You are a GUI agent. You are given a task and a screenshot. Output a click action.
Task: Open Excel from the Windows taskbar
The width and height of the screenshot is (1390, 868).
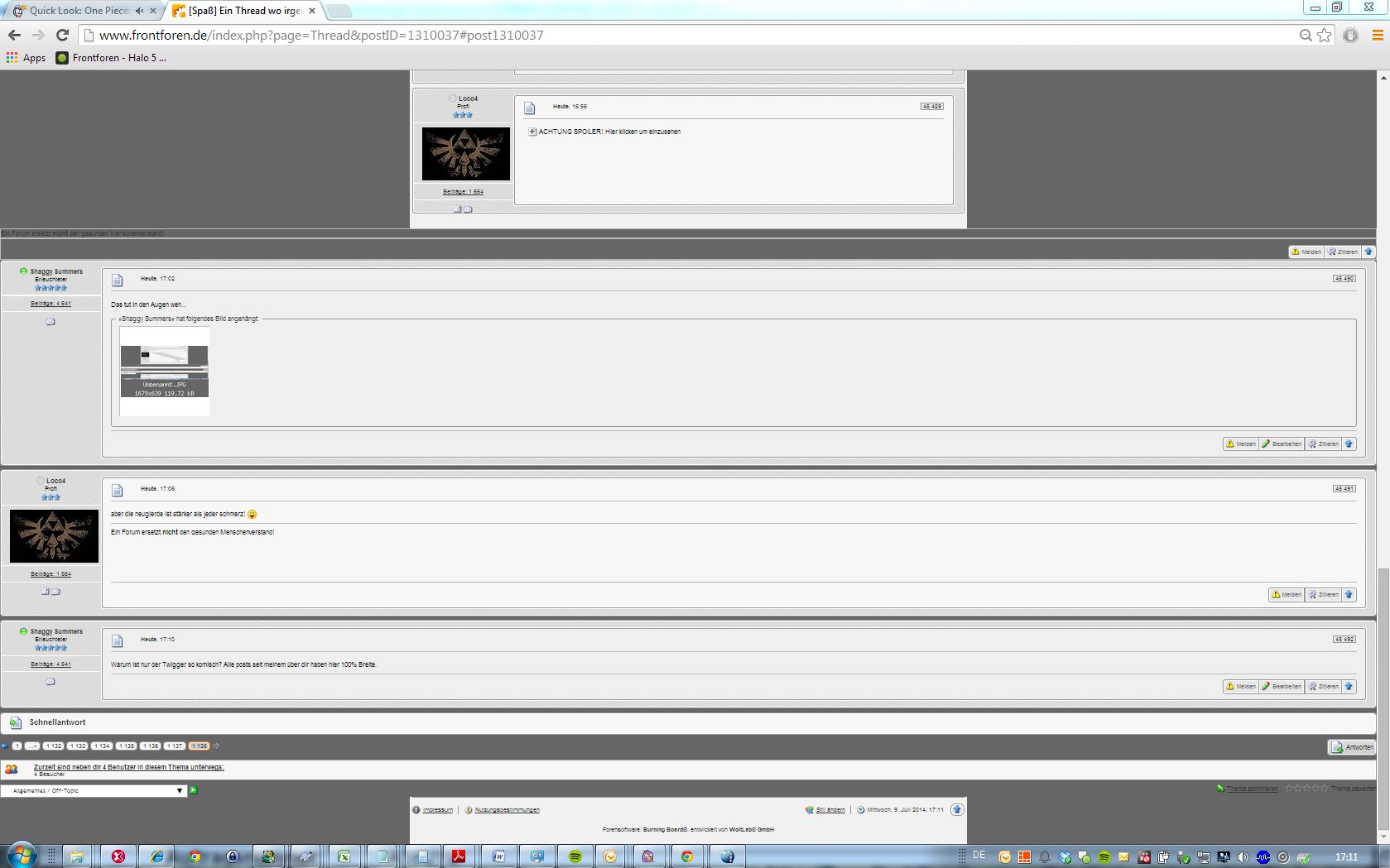pos(344,856)
